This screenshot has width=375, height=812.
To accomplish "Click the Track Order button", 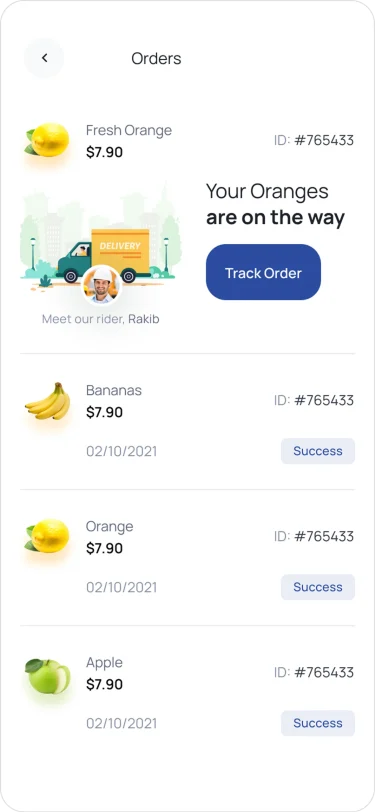I will 263,272.
